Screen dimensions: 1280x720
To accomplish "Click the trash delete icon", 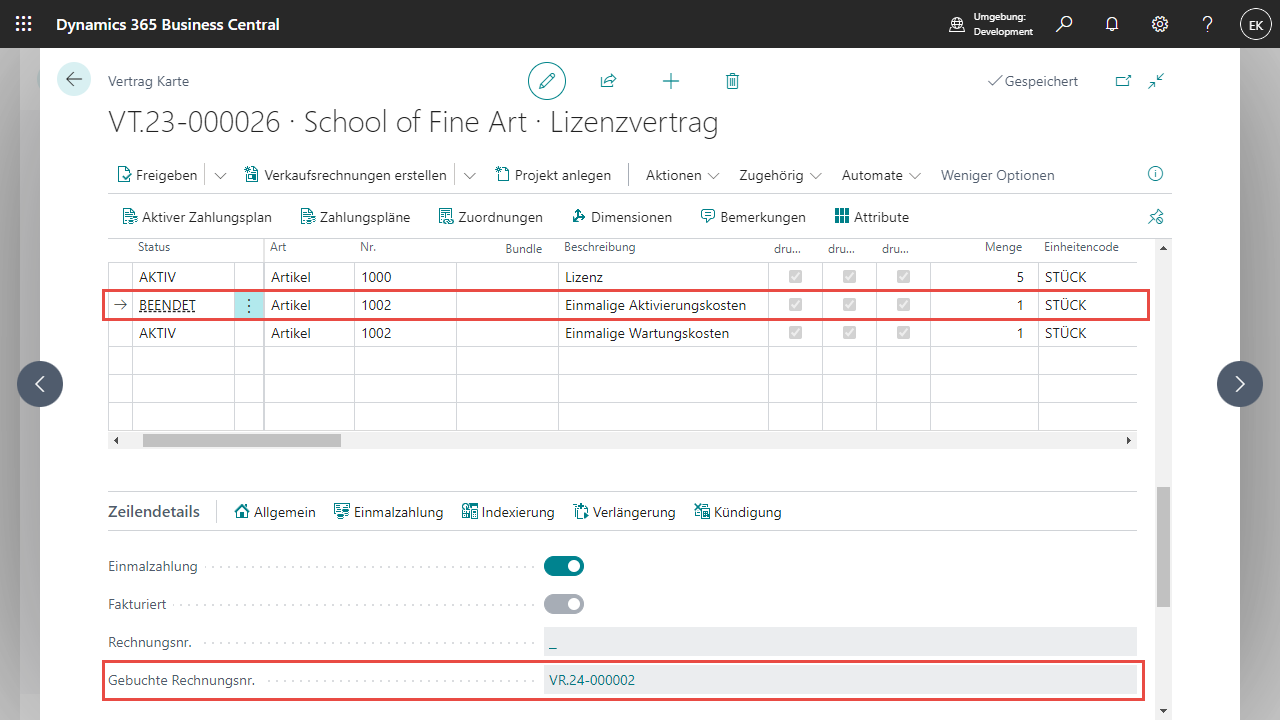I will coord(732,81).
